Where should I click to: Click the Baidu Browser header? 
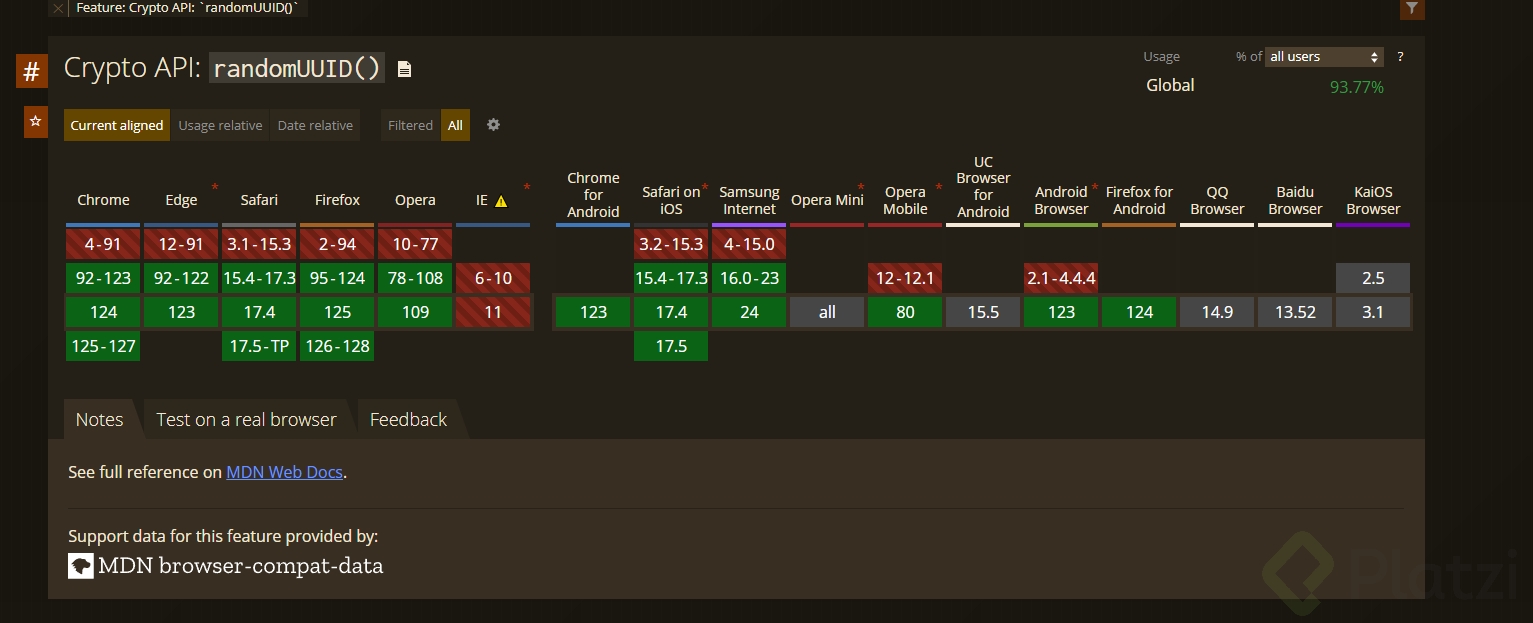[x=1295, y=200]
